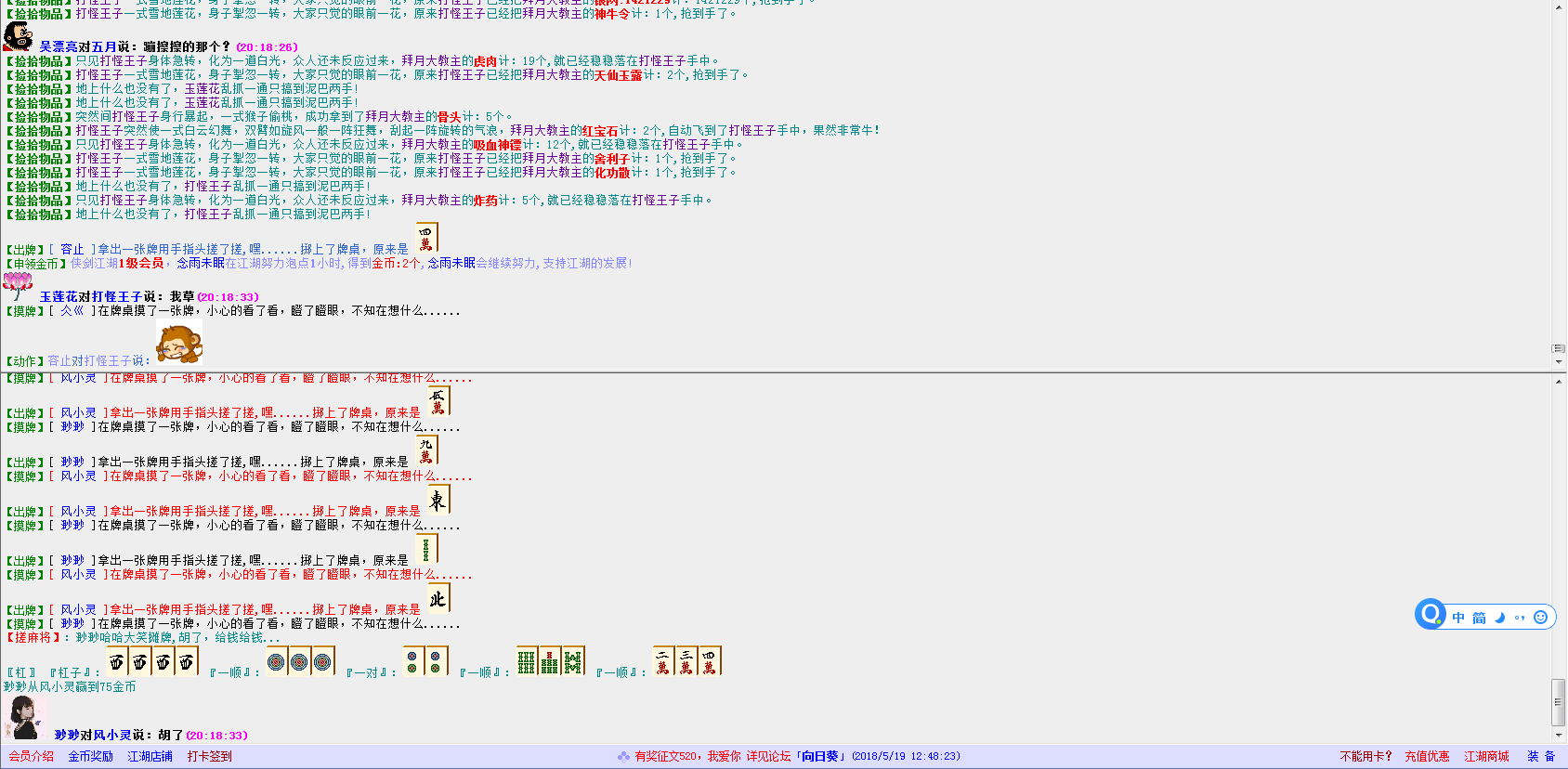Click the flower icon before 有奖征文520
1568x769 pixels.
[x=624, y=756]
